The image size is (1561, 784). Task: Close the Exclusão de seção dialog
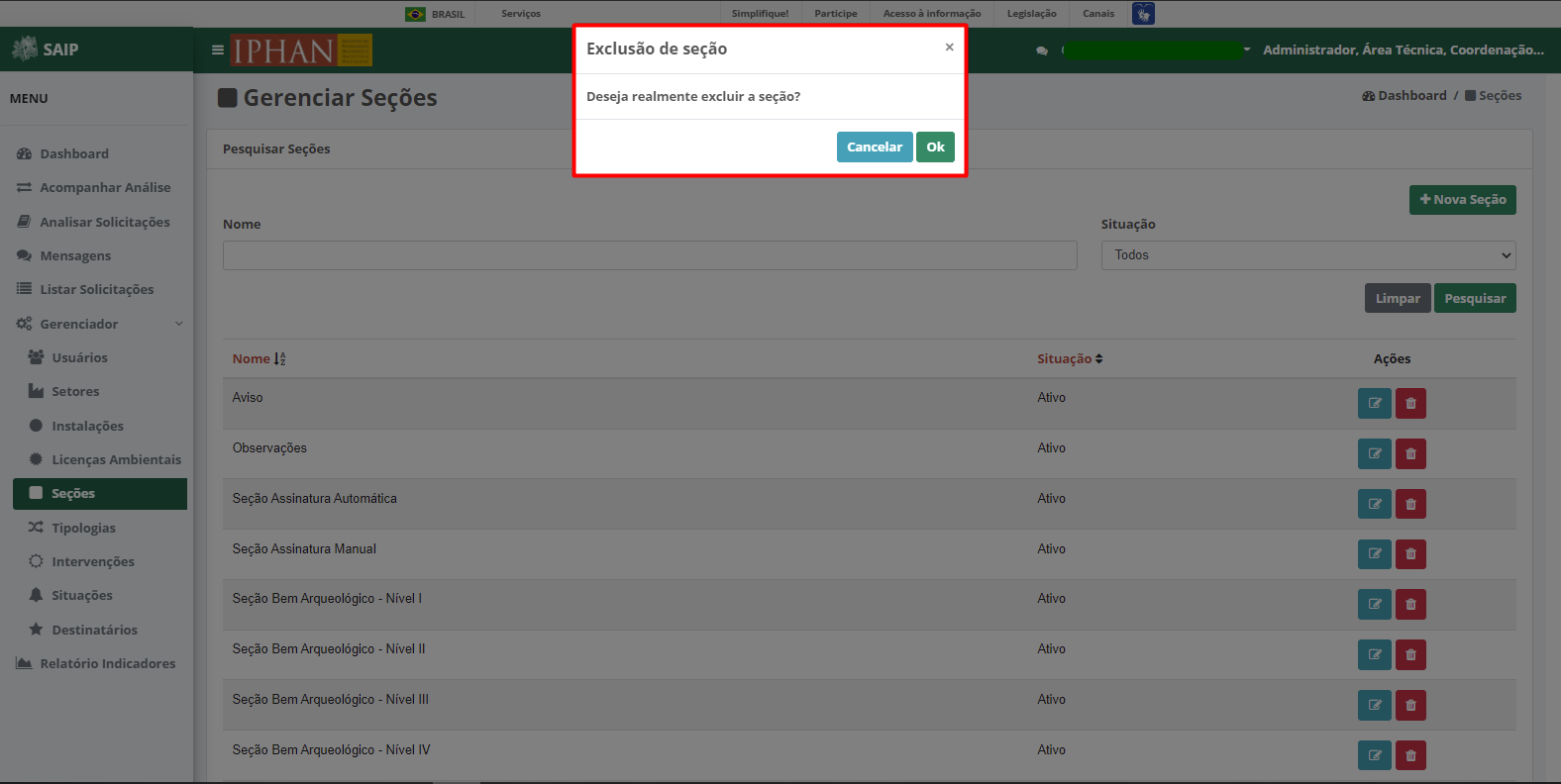[949, 47]
